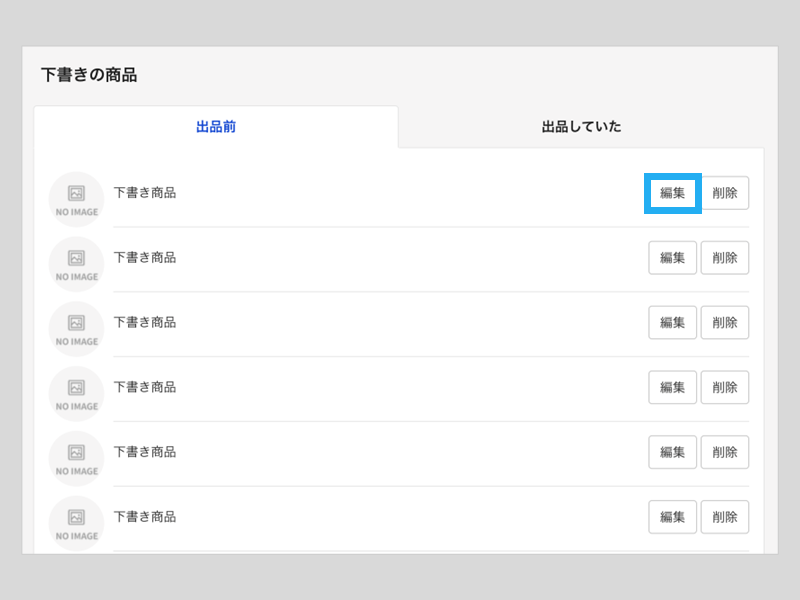The image size is (800, 600).
Task: Tap 削除 on the fifth draft row
Action: pyautogui.click(x=724, y=452)
